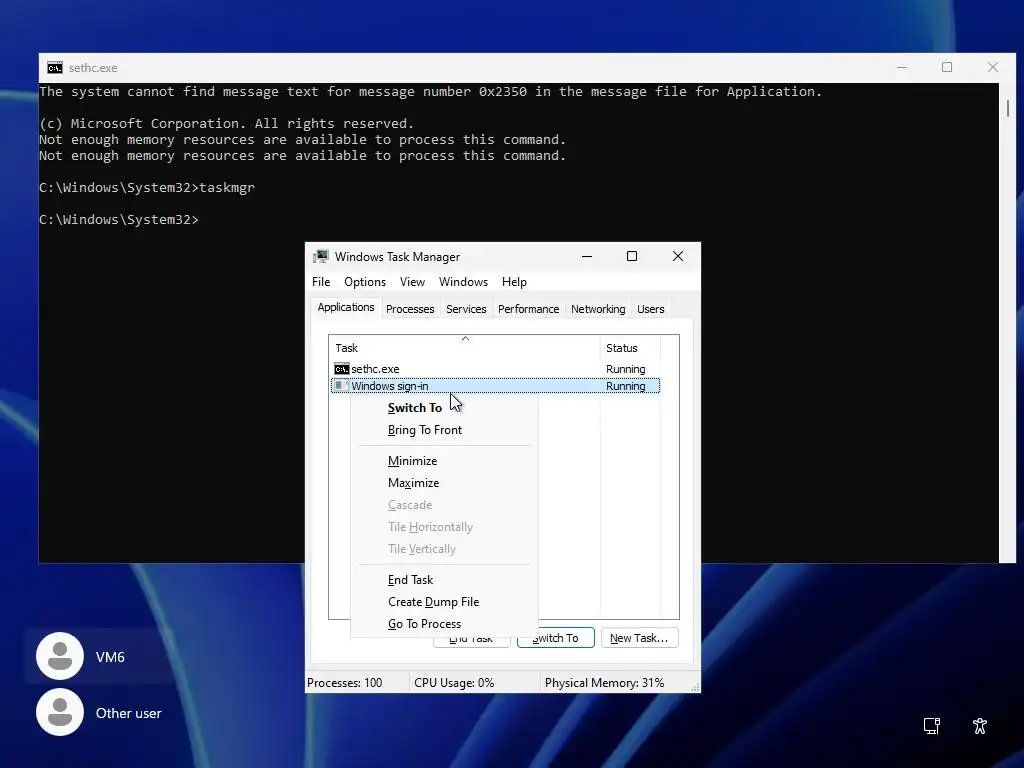Screen dimensions: 1024x768
Task: Click the Windows sign-in task icon
Action: [342, 386]
